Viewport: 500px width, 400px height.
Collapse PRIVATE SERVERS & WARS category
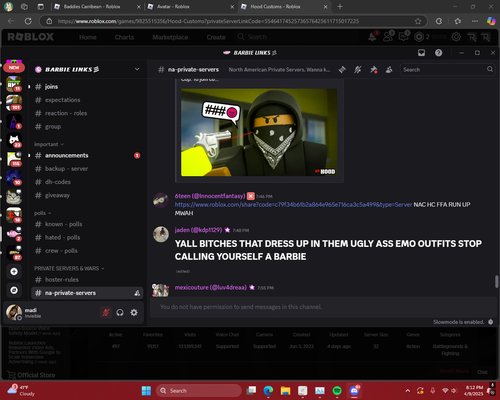pyautogui.click(x=69, y=268)
